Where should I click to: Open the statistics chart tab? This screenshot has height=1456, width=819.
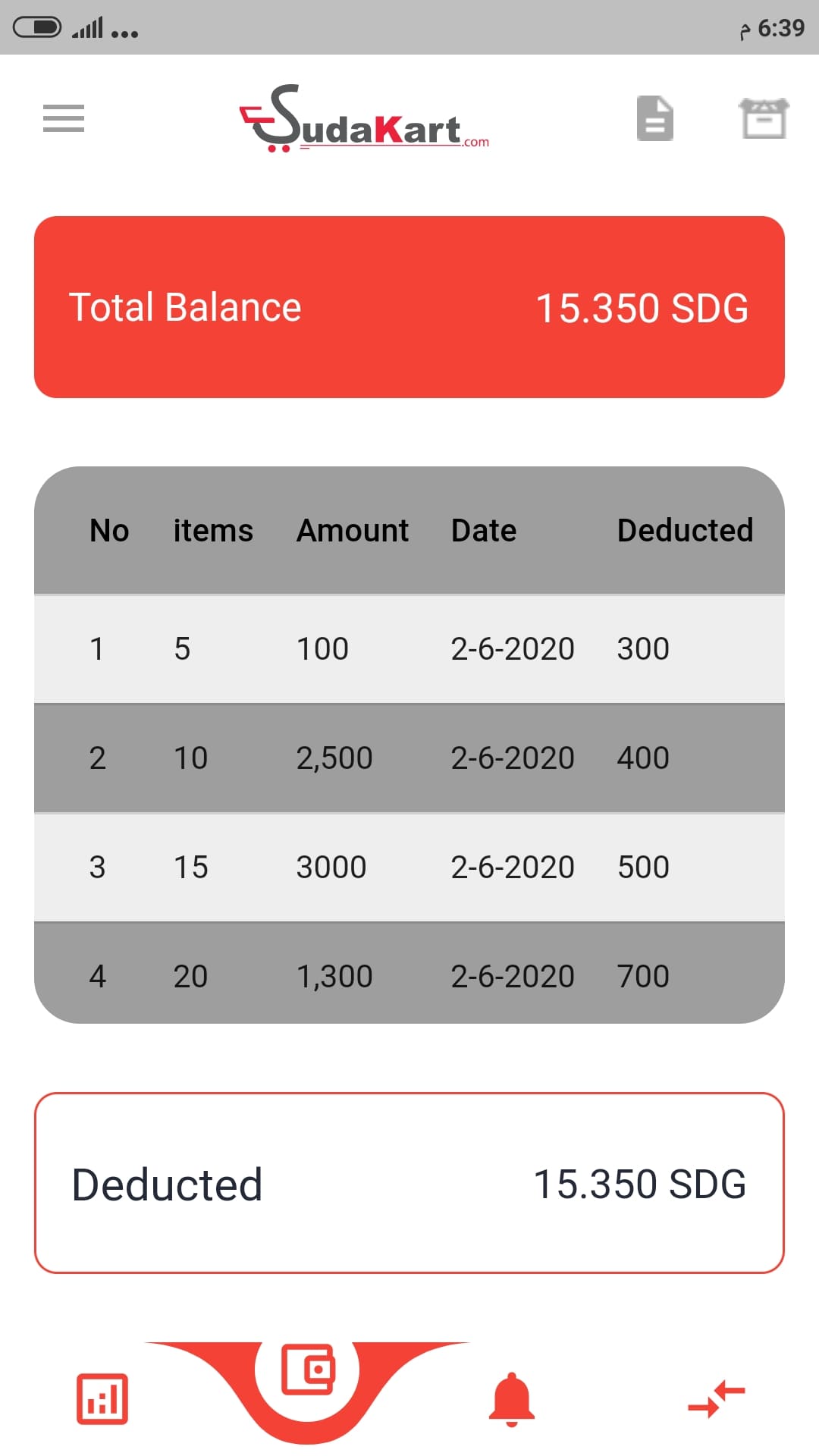[x=102, y=1398]
